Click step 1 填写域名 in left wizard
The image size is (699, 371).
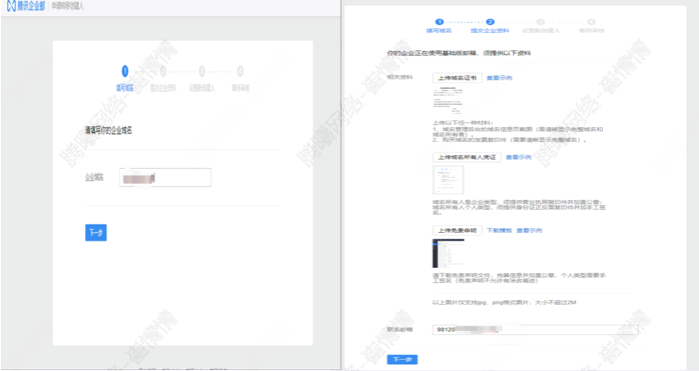125,78
